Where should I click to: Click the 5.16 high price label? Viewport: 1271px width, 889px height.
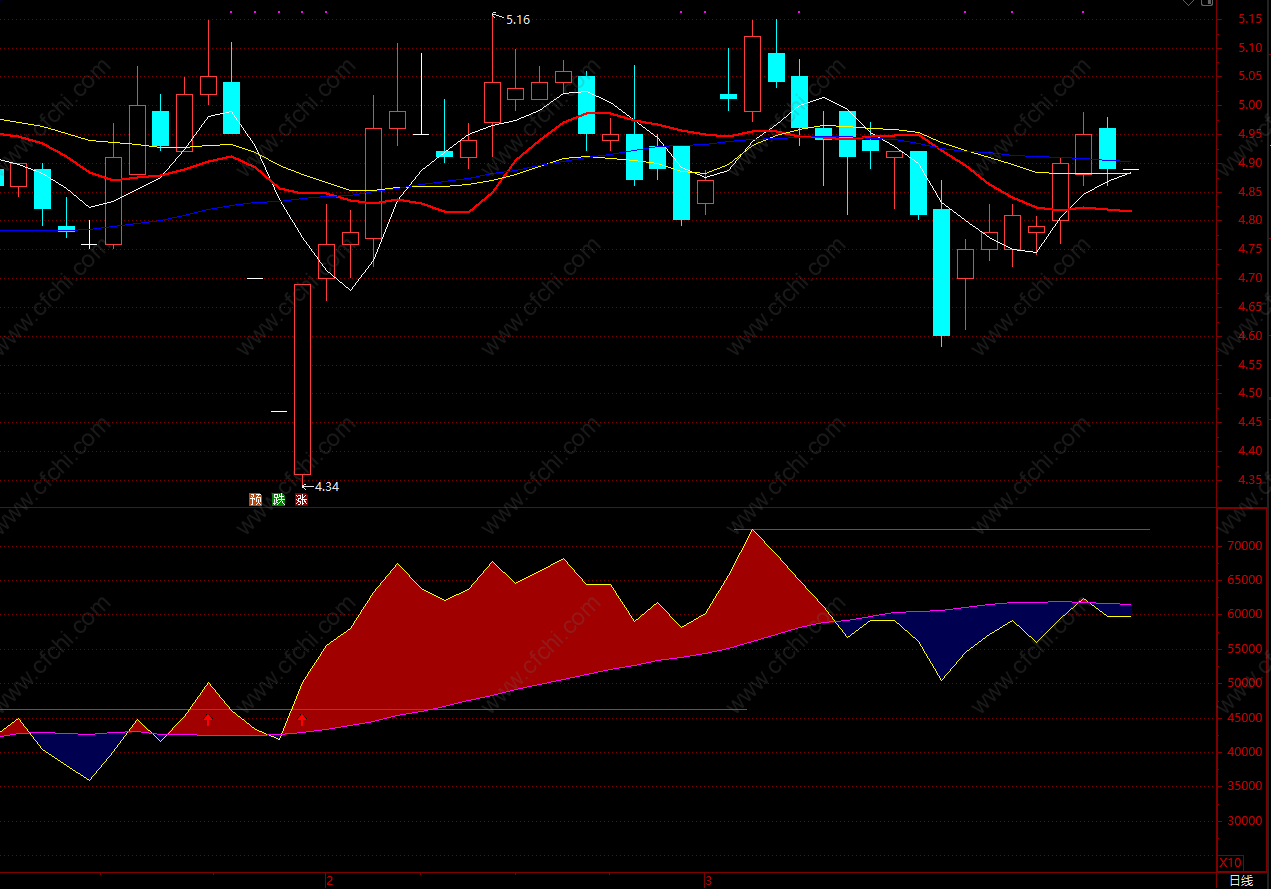click(518, 19)
